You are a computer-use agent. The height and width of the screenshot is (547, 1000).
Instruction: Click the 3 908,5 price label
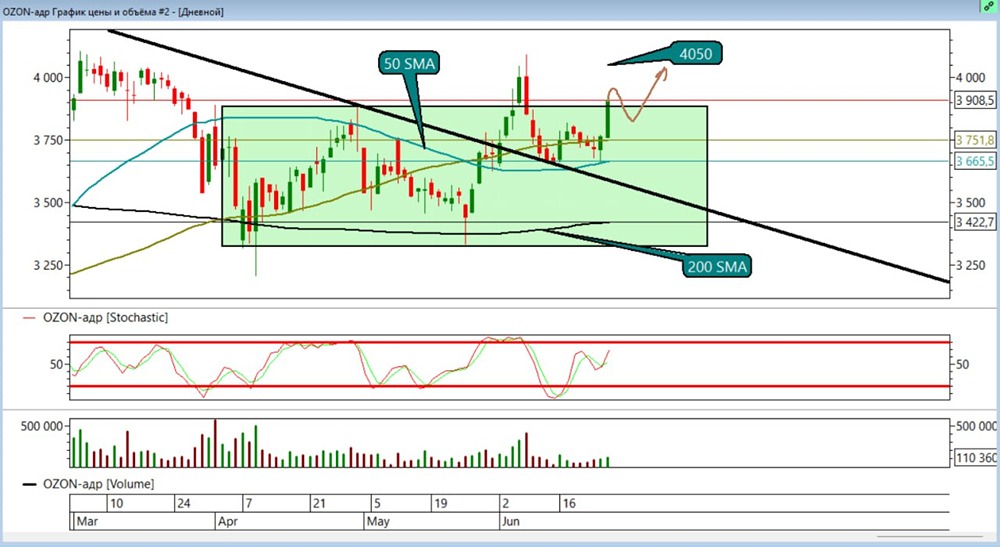[x=974, y=101]
